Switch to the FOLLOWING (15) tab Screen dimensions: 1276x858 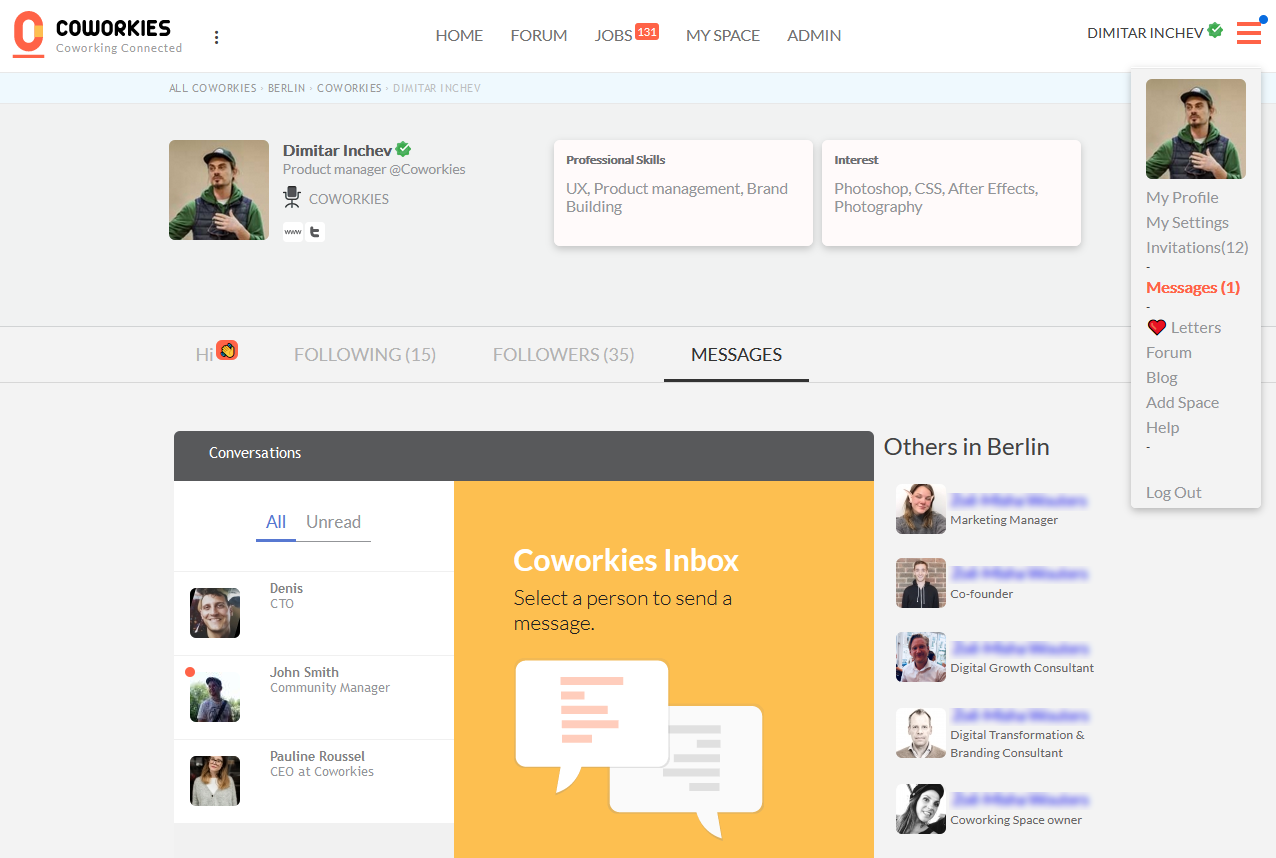pos(365,354)
